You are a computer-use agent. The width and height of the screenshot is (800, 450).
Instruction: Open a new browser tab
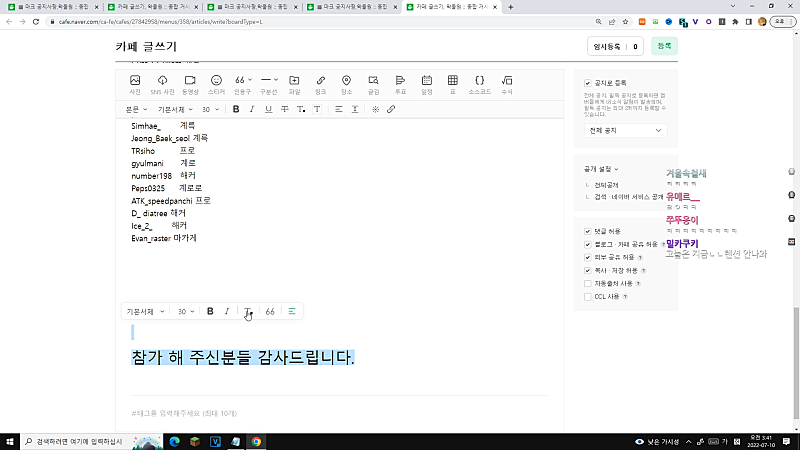511,7
